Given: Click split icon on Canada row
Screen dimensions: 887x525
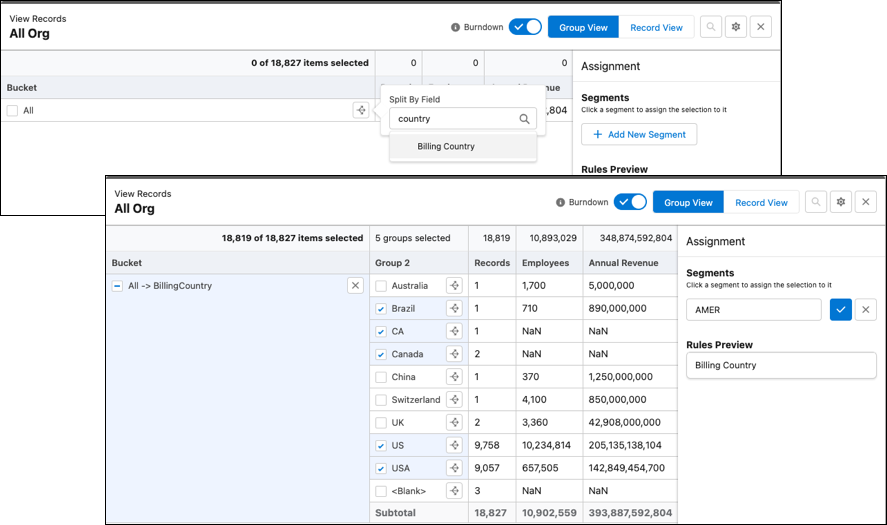Looking at the screenshot, I should tap(454, 354).
